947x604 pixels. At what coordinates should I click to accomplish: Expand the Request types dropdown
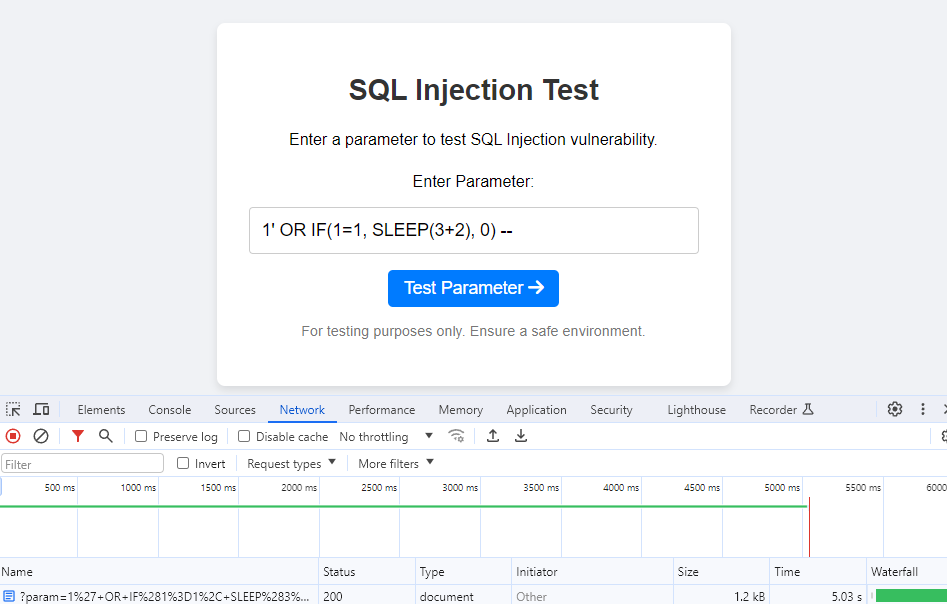click(x=291, y=464)
